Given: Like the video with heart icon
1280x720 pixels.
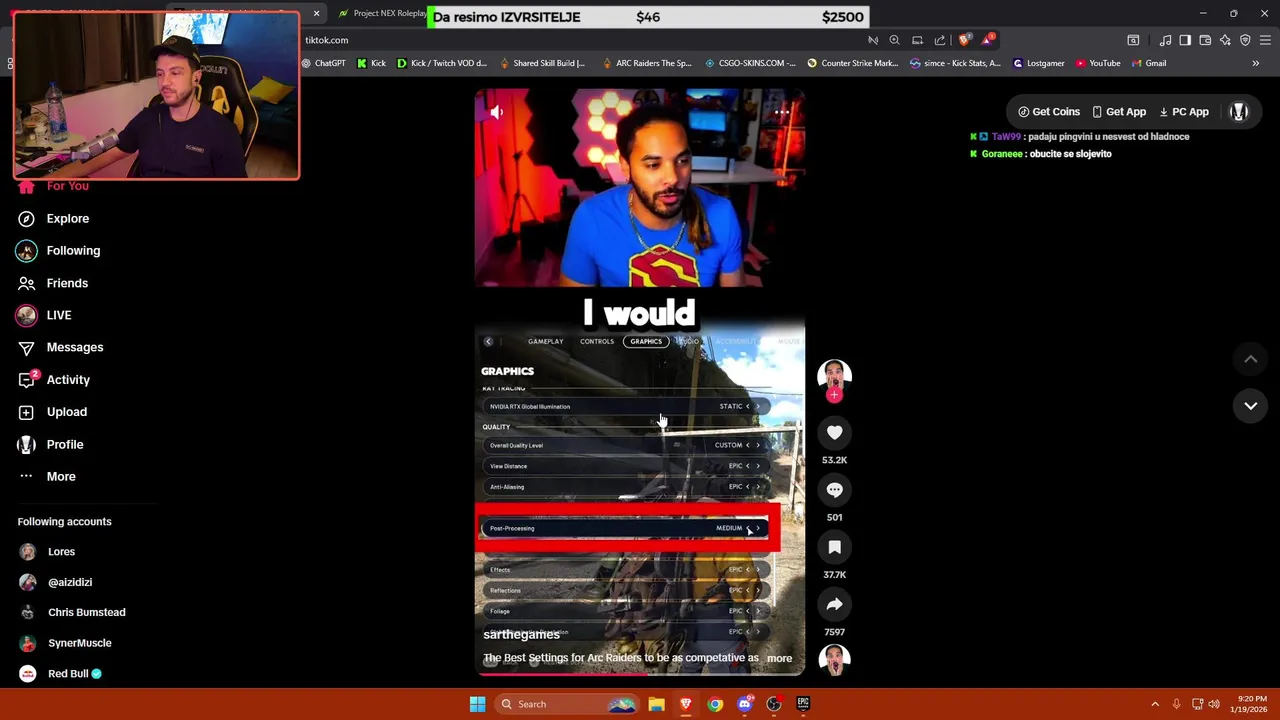Looking at the screenshot, I should [834, 432].
